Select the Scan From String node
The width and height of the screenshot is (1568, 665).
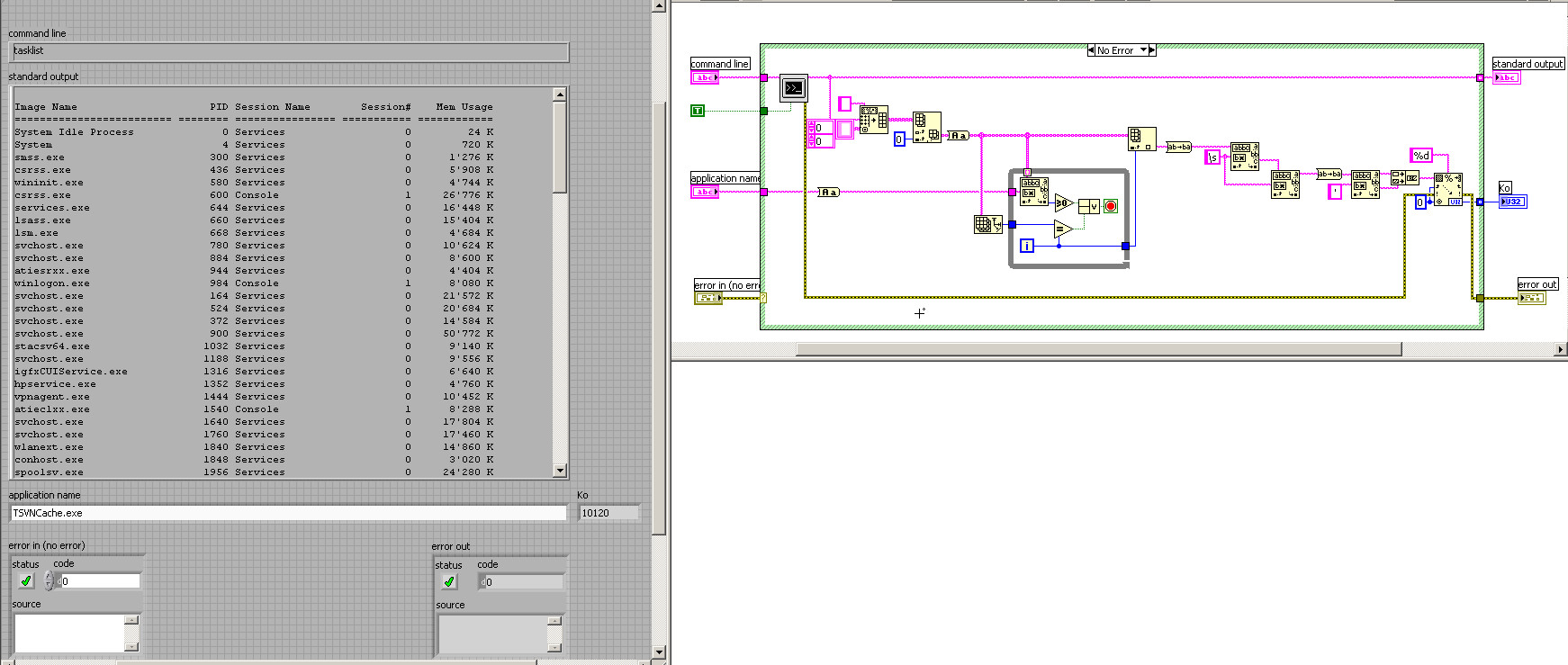[1447, 189]
